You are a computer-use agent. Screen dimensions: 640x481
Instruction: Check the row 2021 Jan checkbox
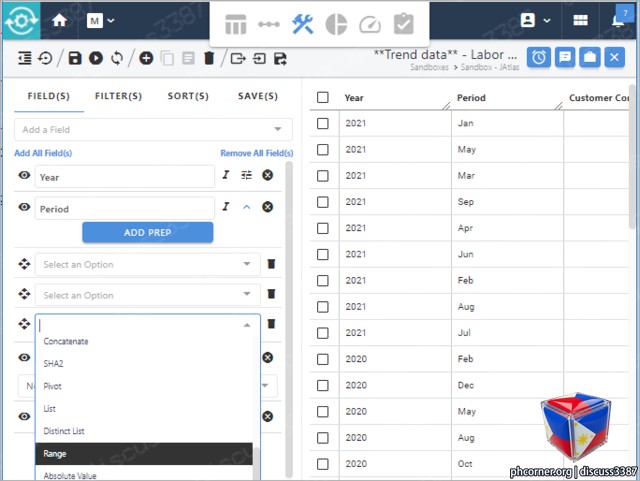point(323,123)
